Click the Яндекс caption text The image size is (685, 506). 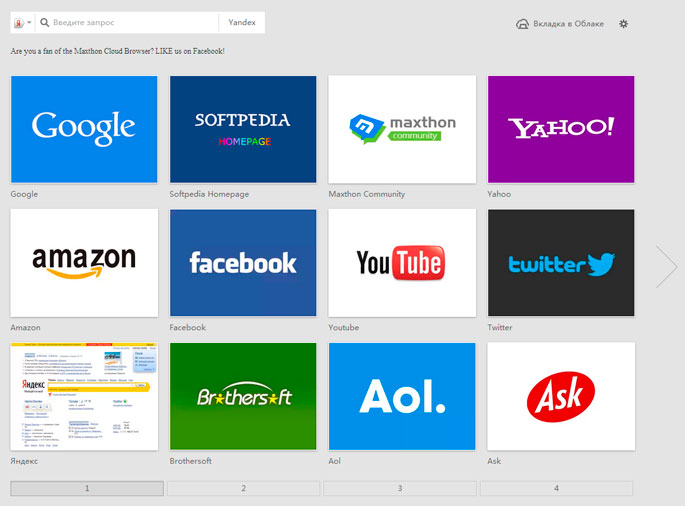[24, 461]
